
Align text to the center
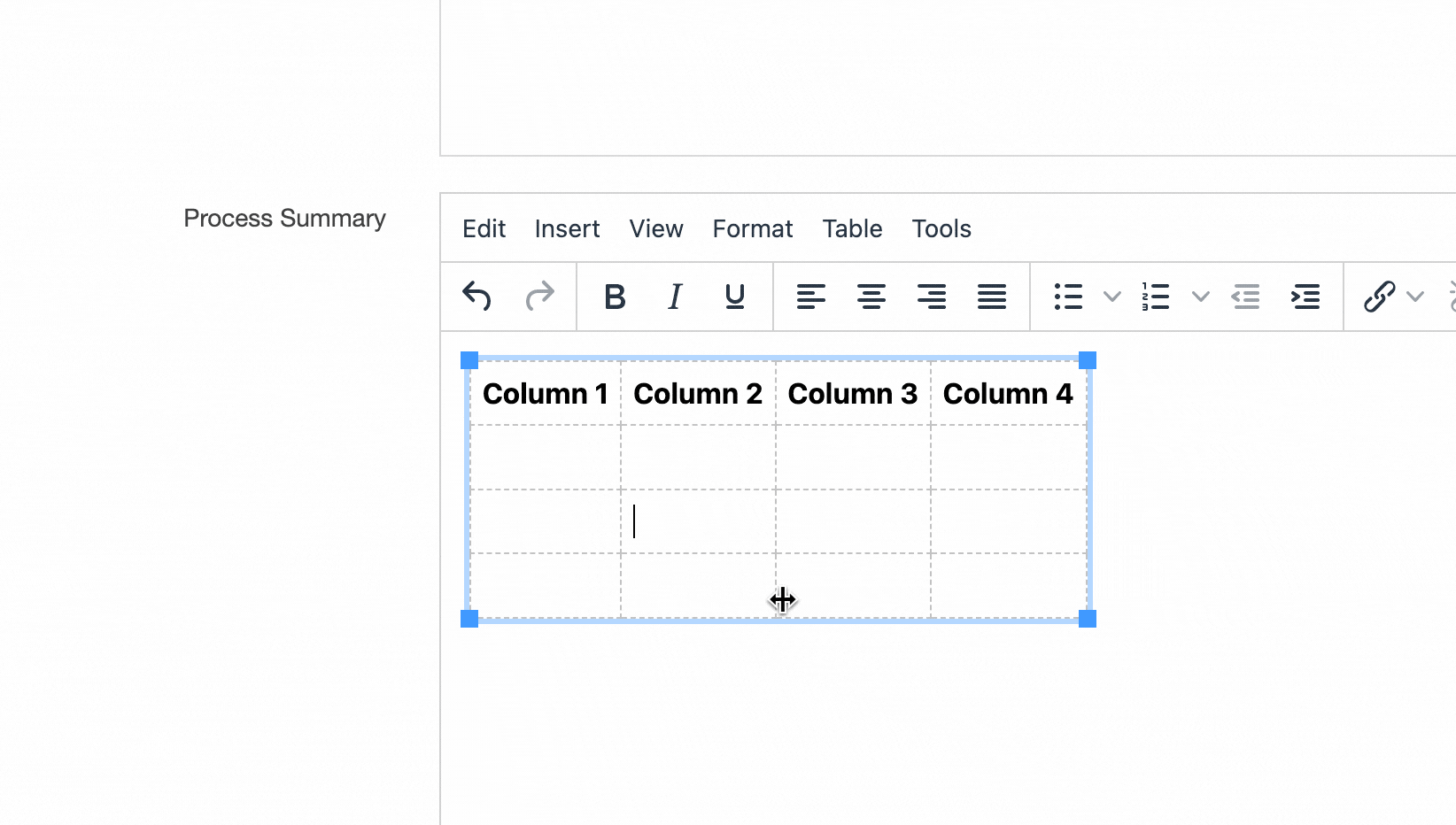871,297
